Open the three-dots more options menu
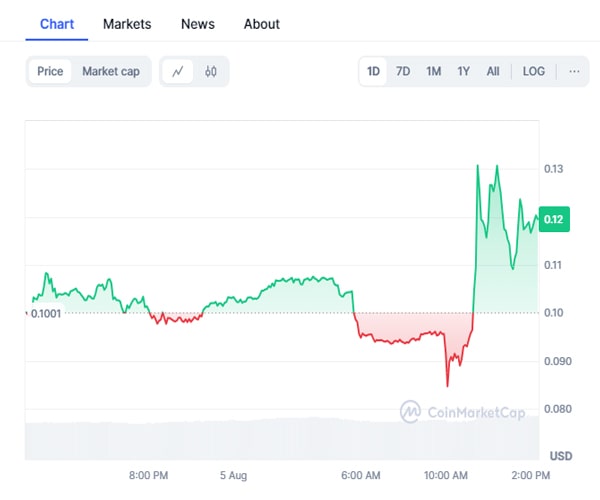This screenshot has width=600, height=500. click(573, 71)
